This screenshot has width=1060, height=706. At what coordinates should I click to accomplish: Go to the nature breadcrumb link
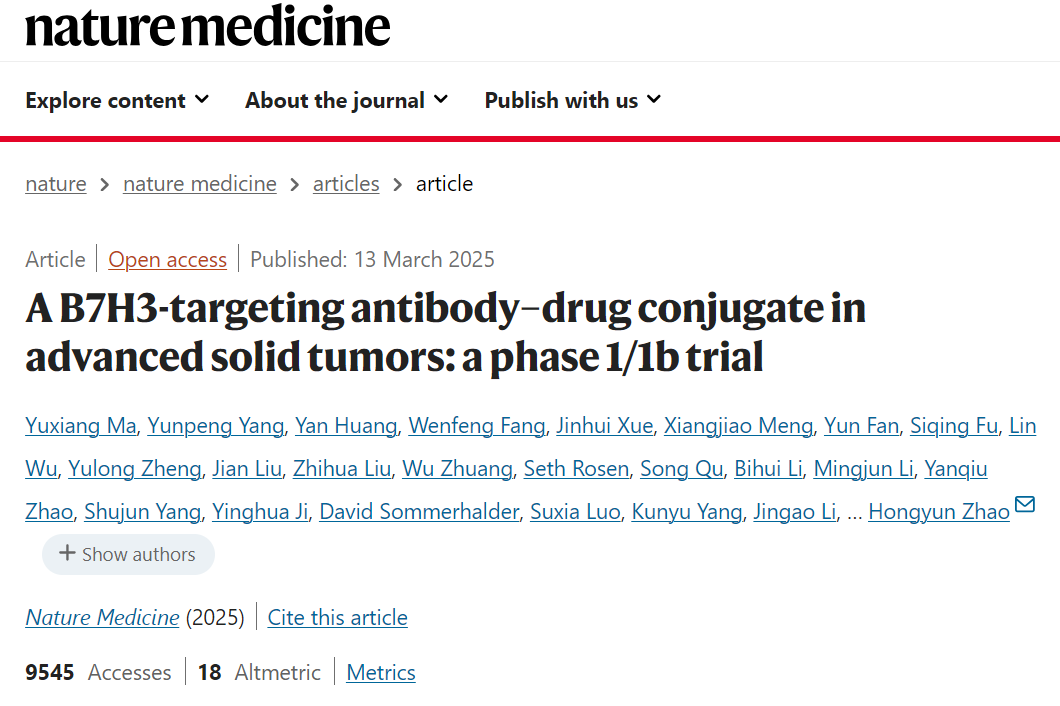56,184
